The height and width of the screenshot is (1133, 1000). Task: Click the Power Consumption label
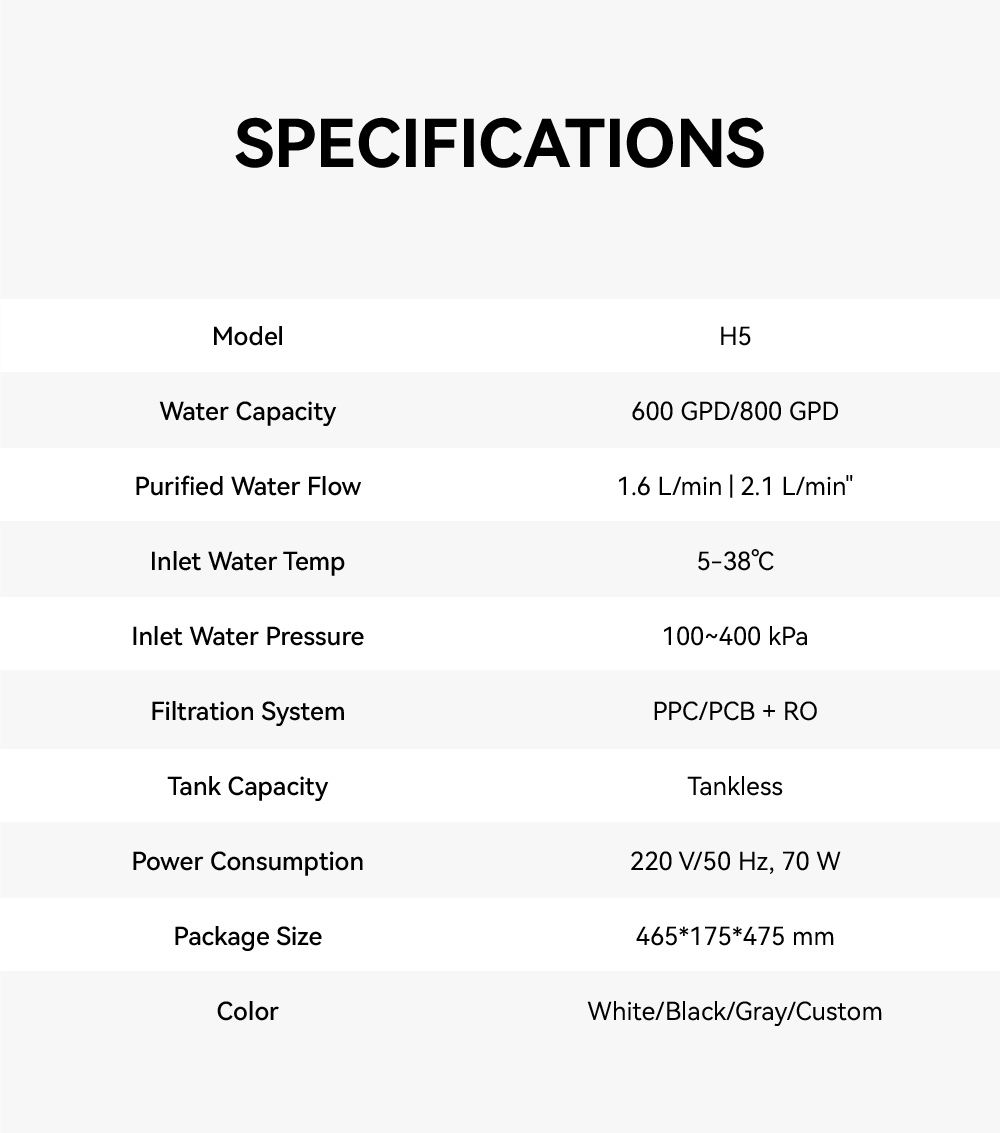coord(248,861)
